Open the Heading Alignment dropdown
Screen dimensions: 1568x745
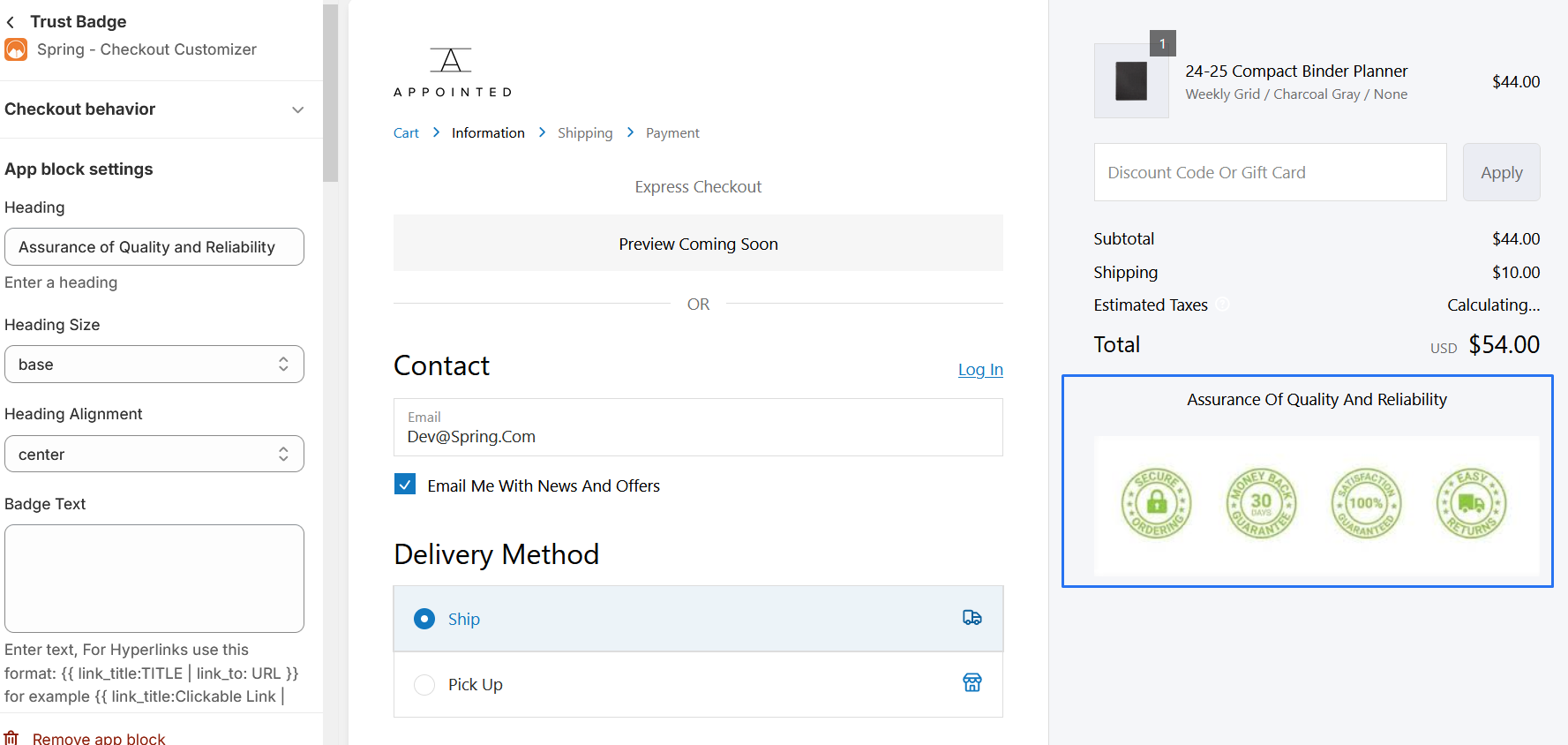(154, 455)
